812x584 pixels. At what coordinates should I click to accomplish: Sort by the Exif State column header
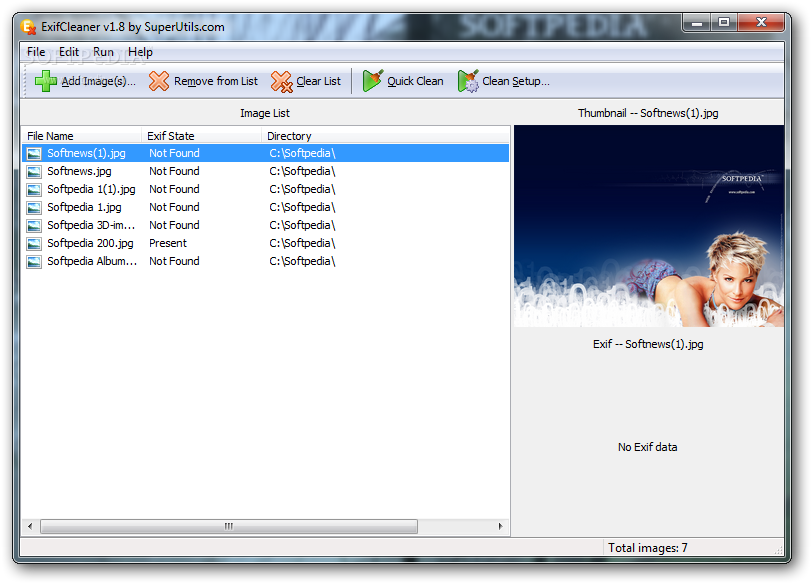click(x=201, y=136)
